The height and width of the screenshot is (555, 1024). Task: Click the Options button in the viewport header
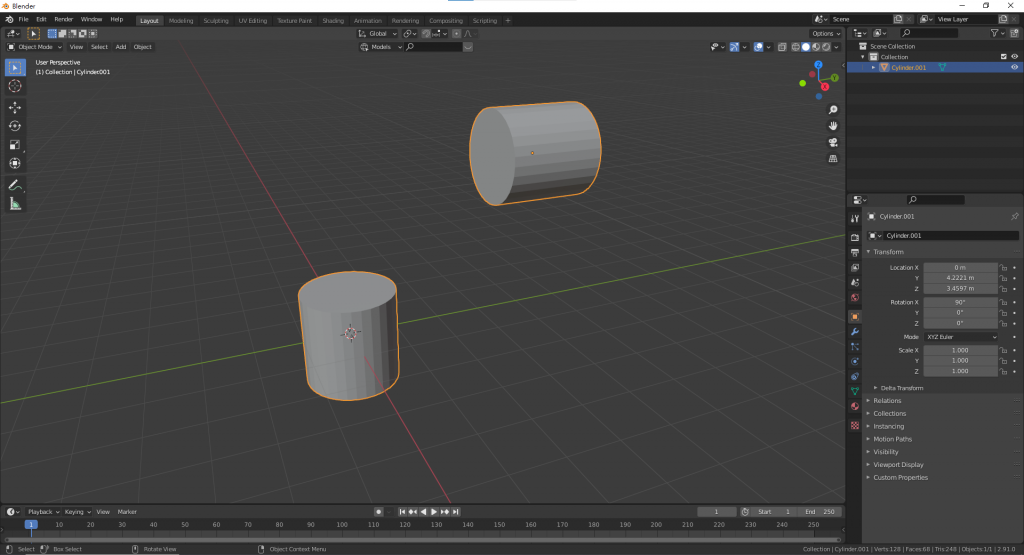click(826, 33)
